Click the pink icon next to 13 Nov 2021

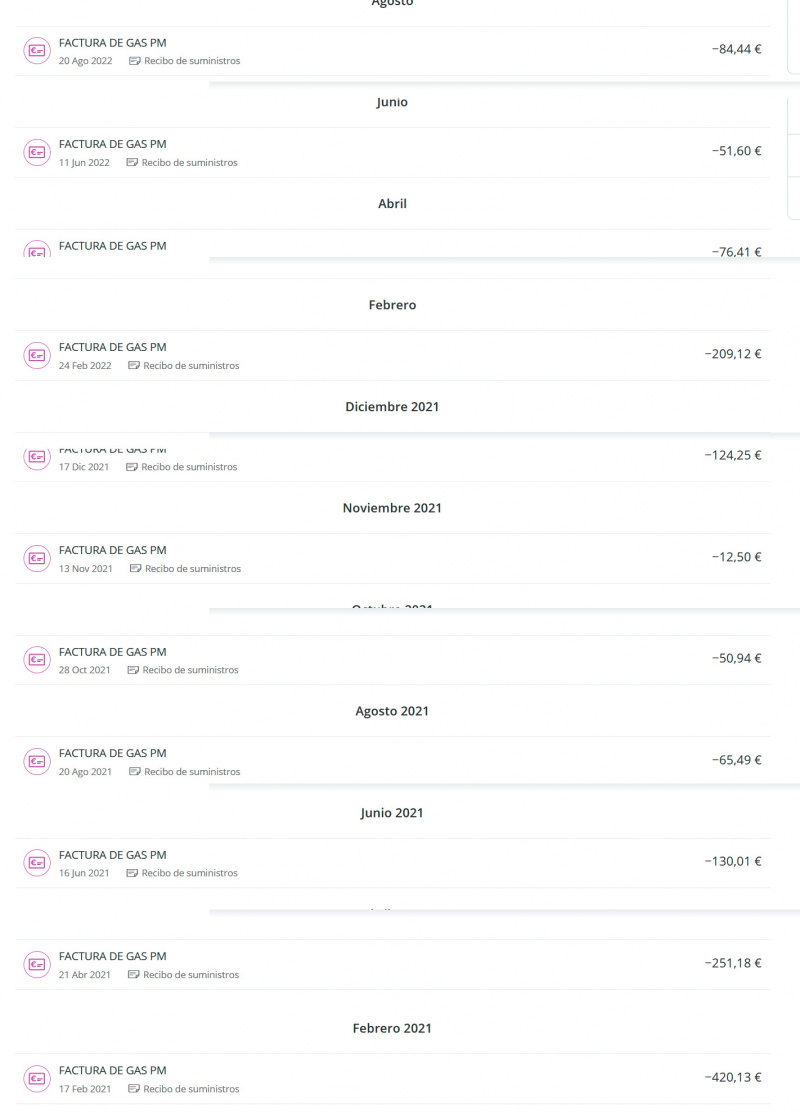(37, 558)
